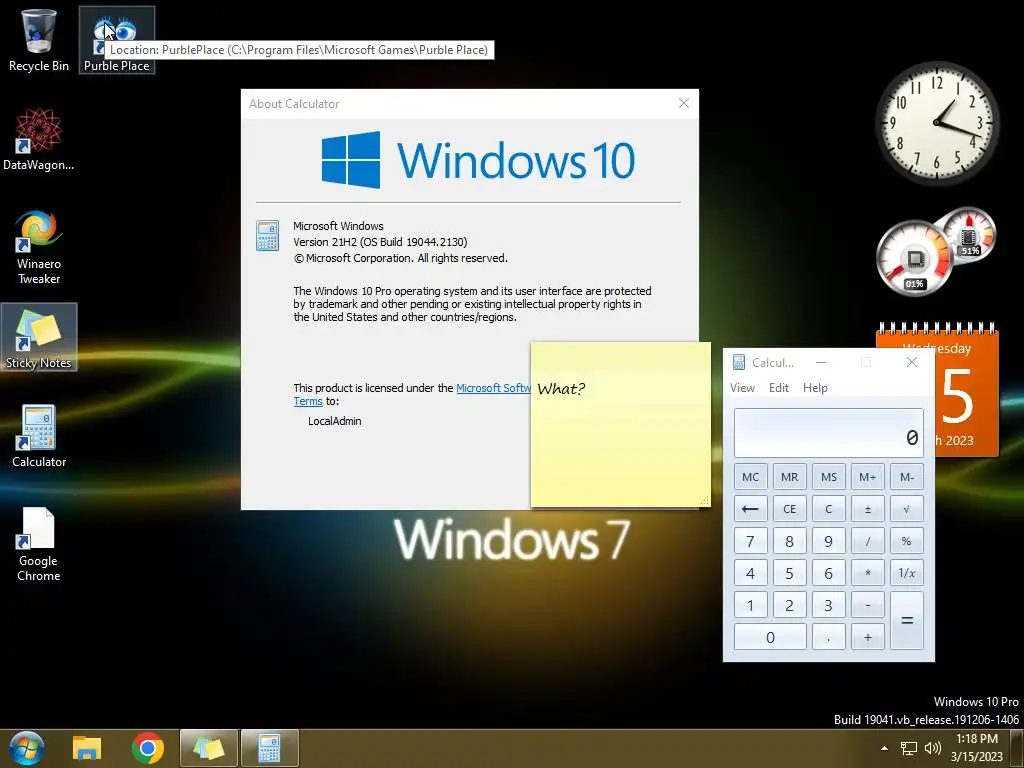Click the 1/x reciprocal button
1024x768 pixels.
coord(907,573)
